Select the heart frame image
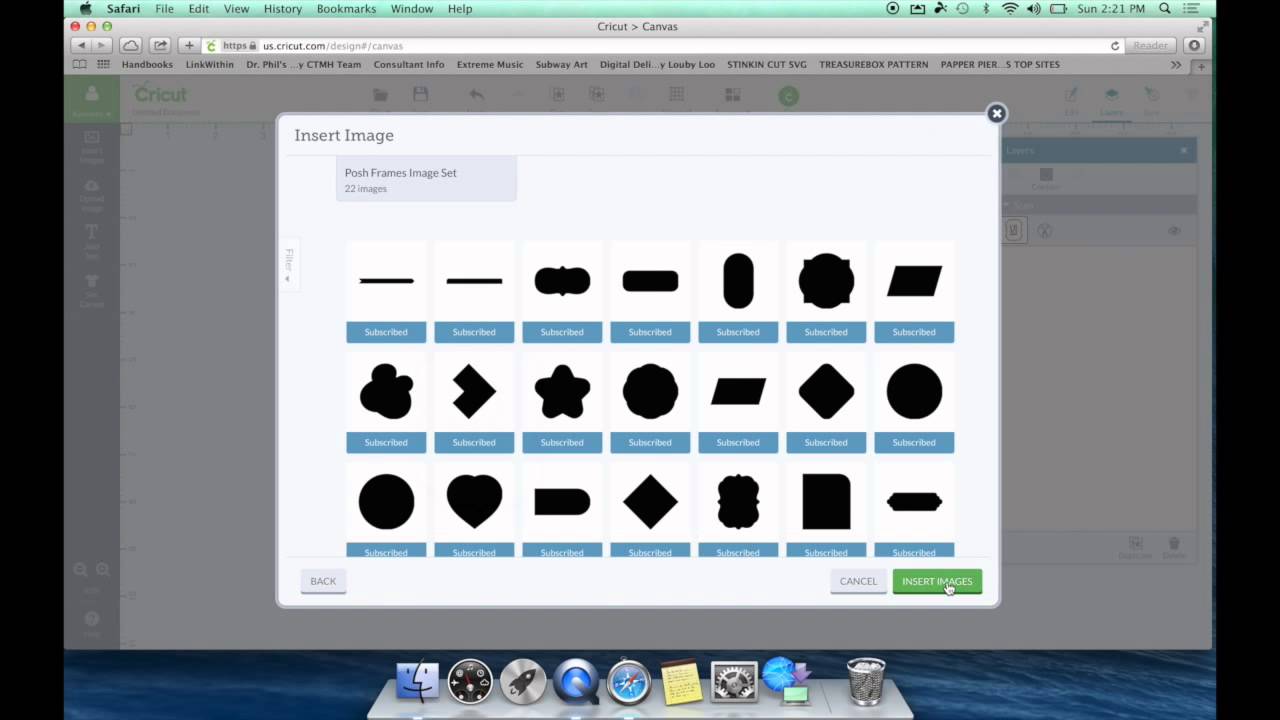 point(474,501)
